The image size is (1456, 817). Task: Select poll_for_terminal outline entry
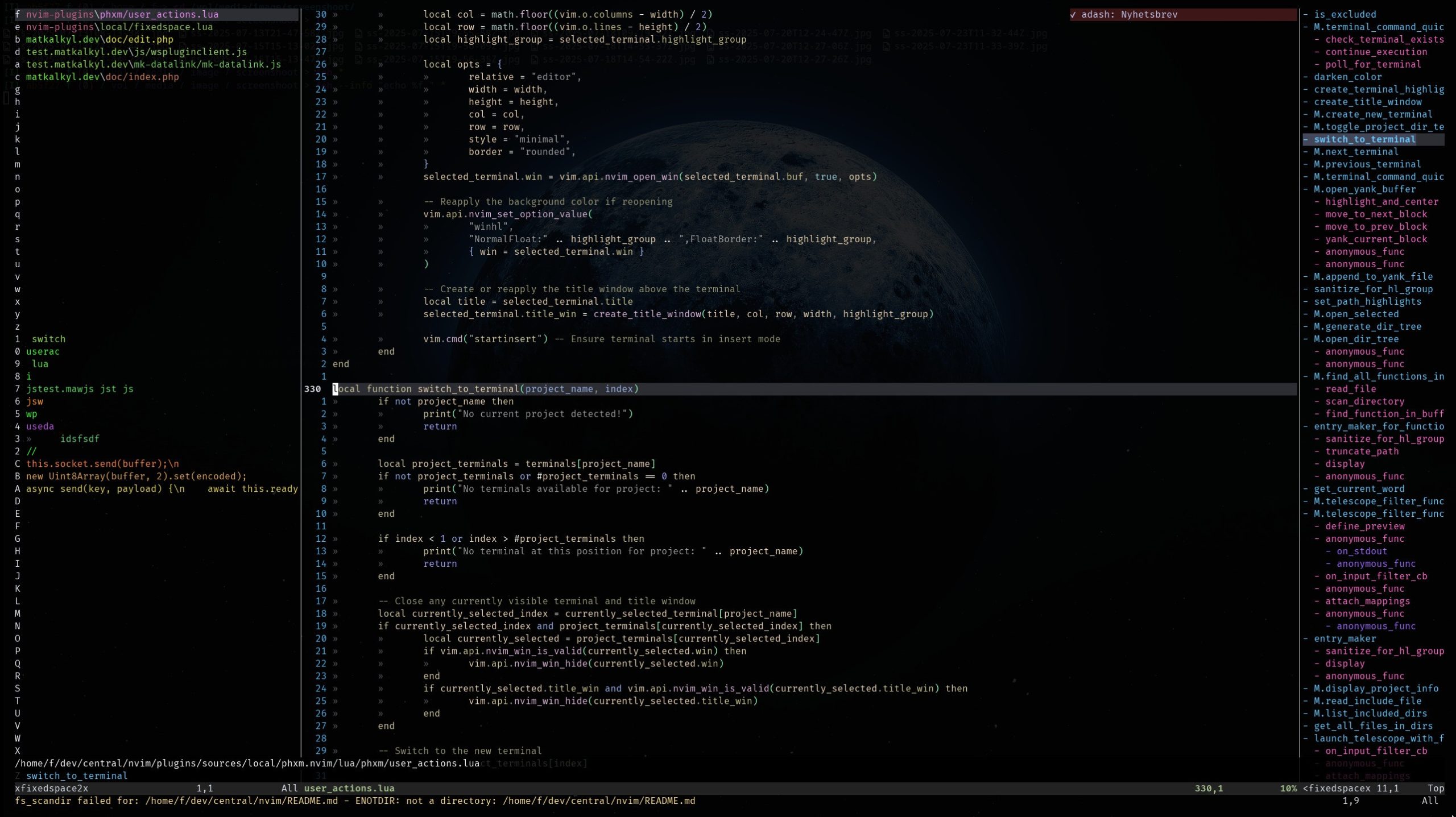[1373, 64]
